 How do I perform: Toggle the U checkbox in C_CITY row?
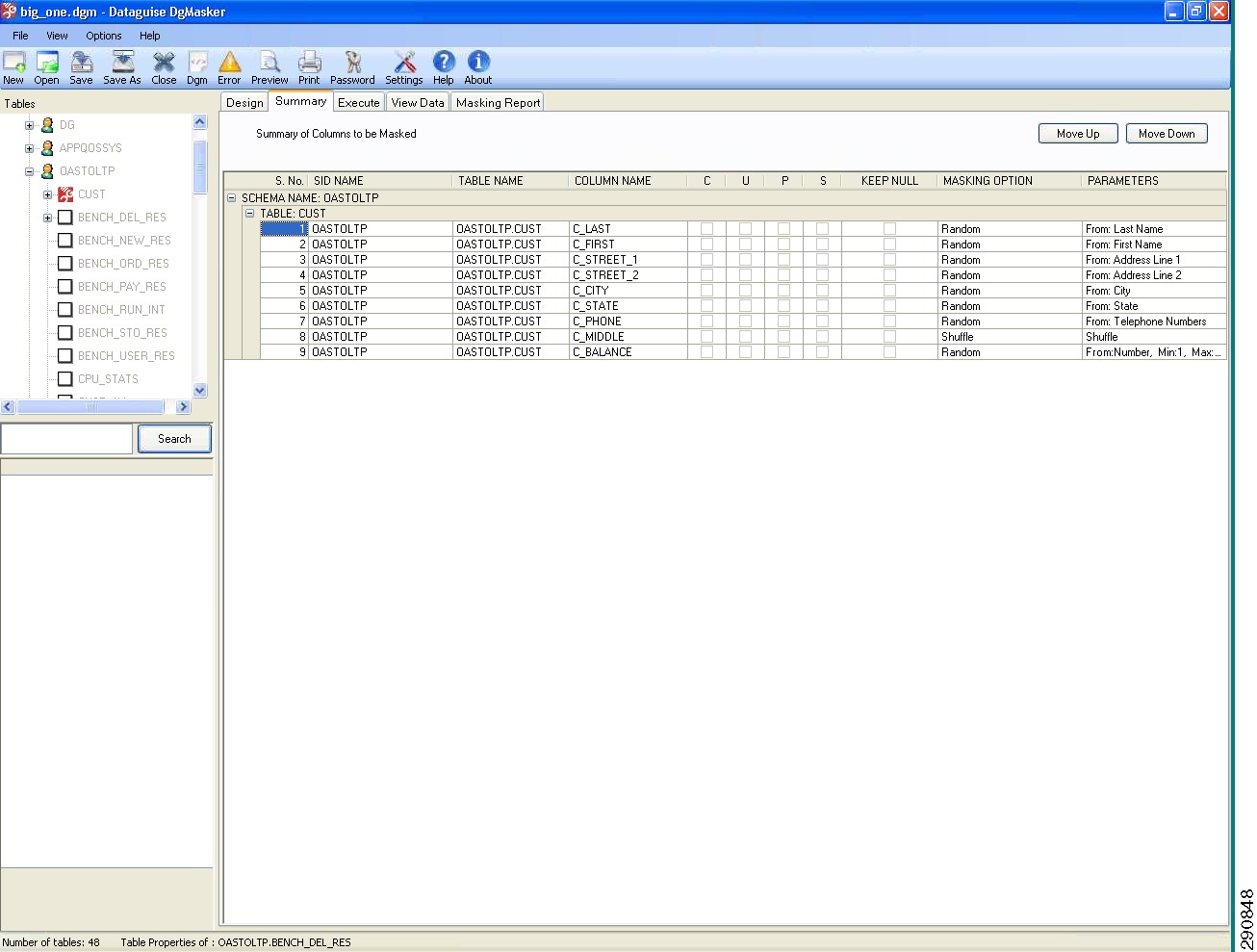pos(745,291)
